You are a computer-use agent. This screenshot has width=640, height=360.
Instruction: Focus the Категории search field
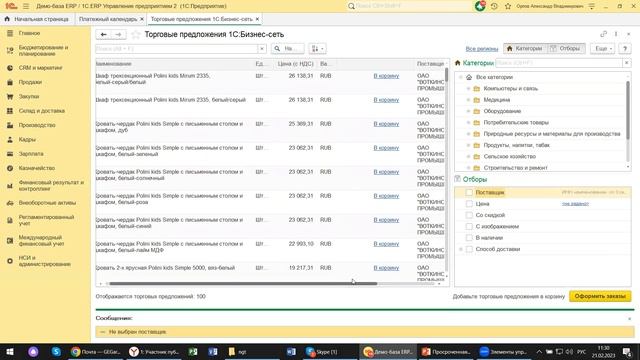coord(559,63)
